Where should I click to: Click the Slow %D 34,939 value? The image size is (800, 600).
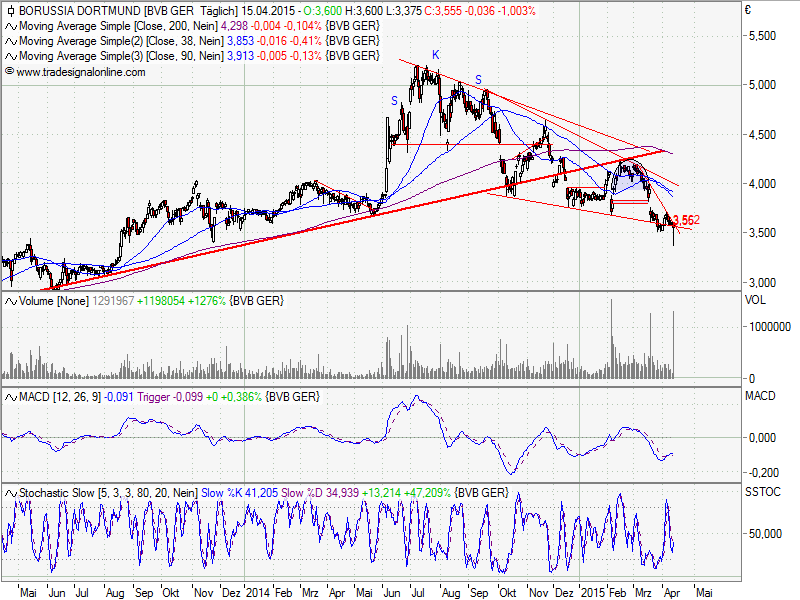(319, 493)
